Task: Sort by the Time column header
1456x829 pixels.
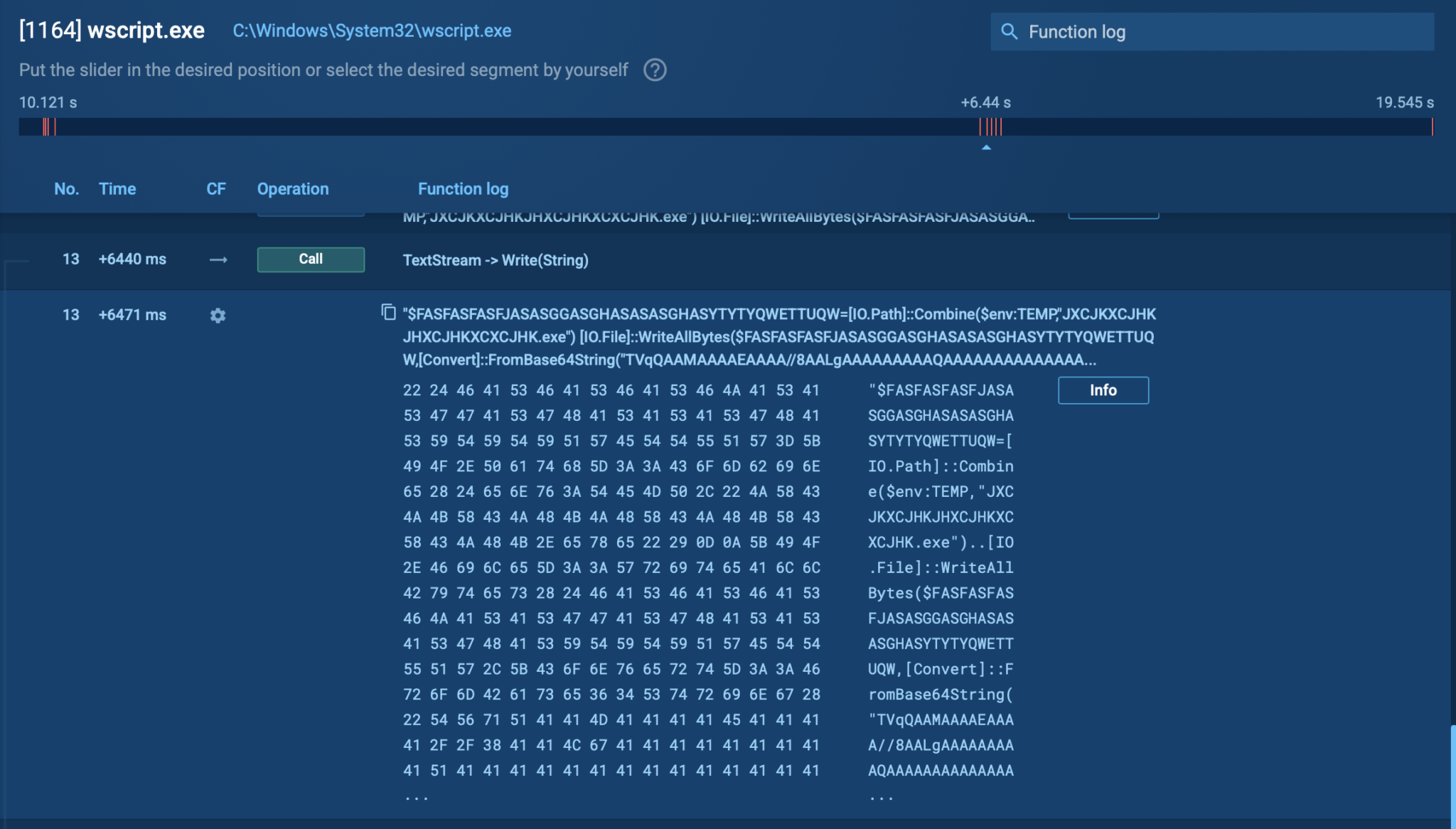Action: (x=117, y=189)
